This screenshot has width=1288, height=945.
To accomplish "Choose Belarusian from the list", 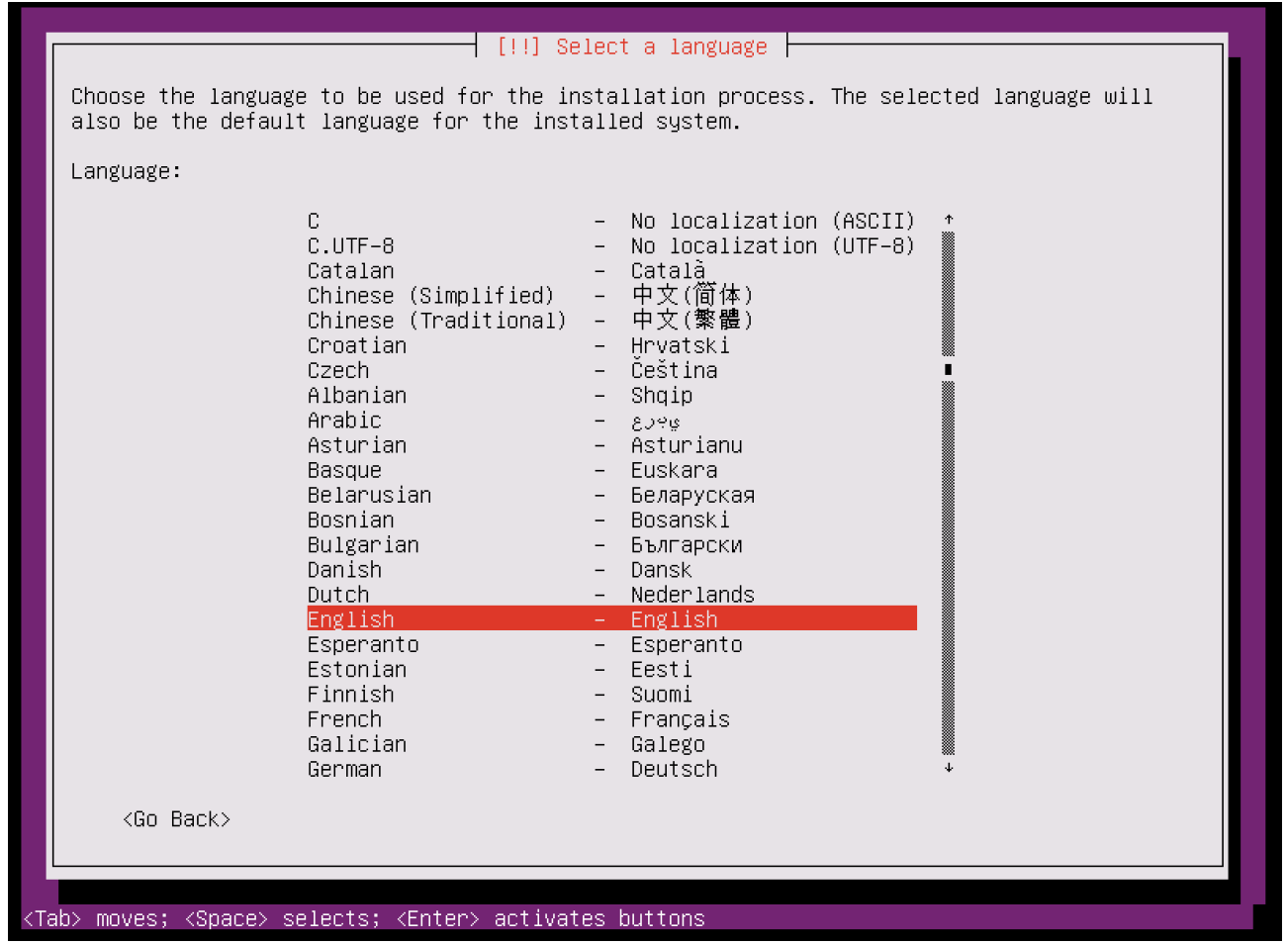I will tap(611, 495).
